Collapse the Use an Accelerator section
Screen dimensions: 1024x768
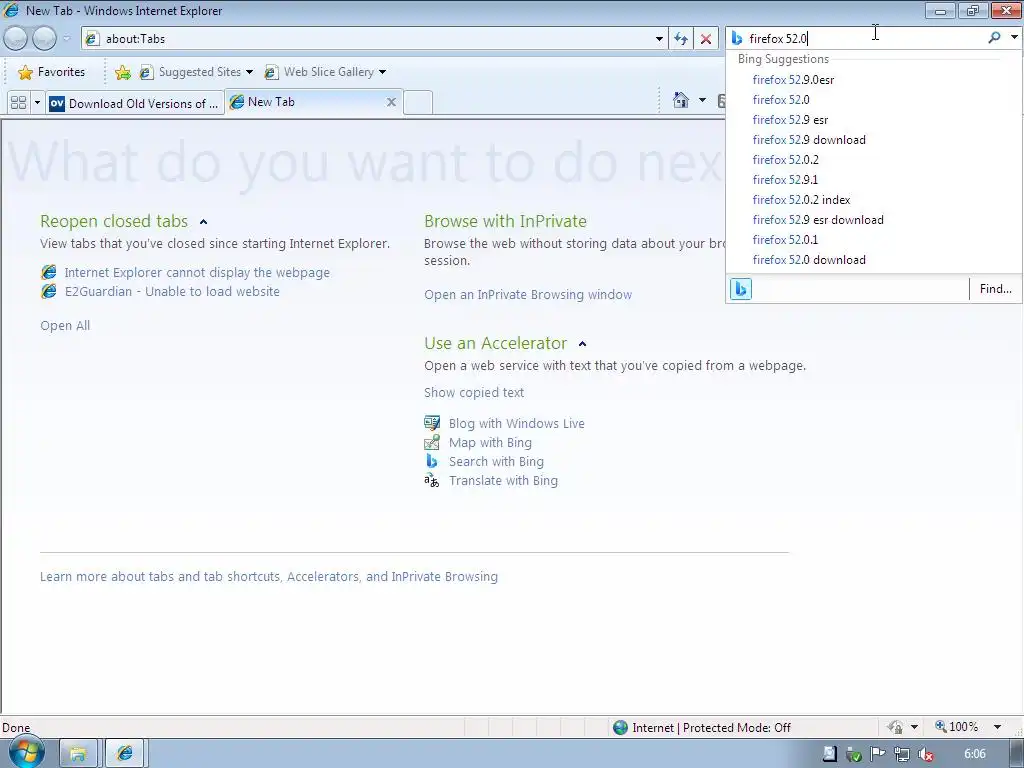[x=583, y=344]
